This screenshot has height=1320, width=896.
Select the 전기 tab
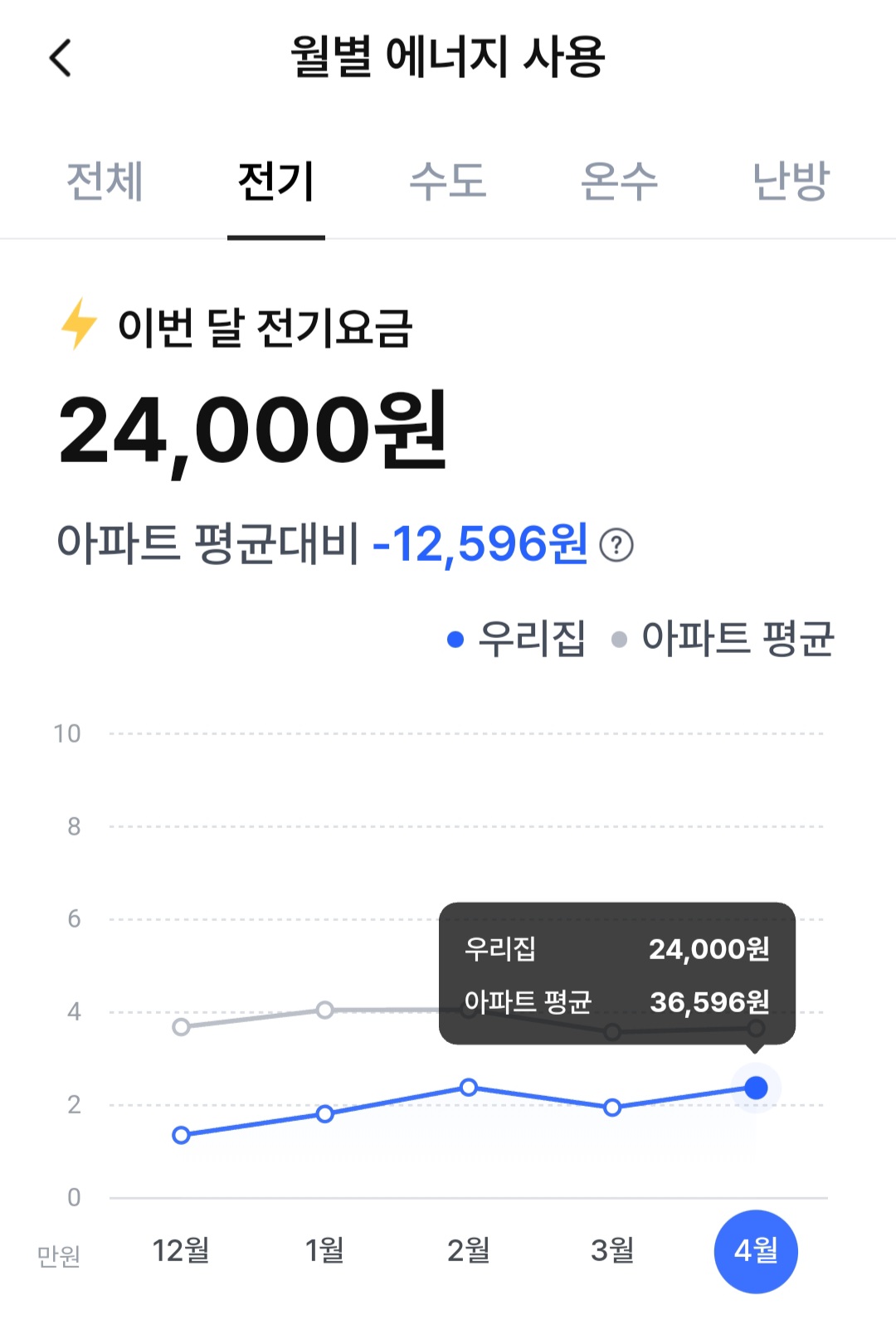pyautogui.click(x=276, y=181)
